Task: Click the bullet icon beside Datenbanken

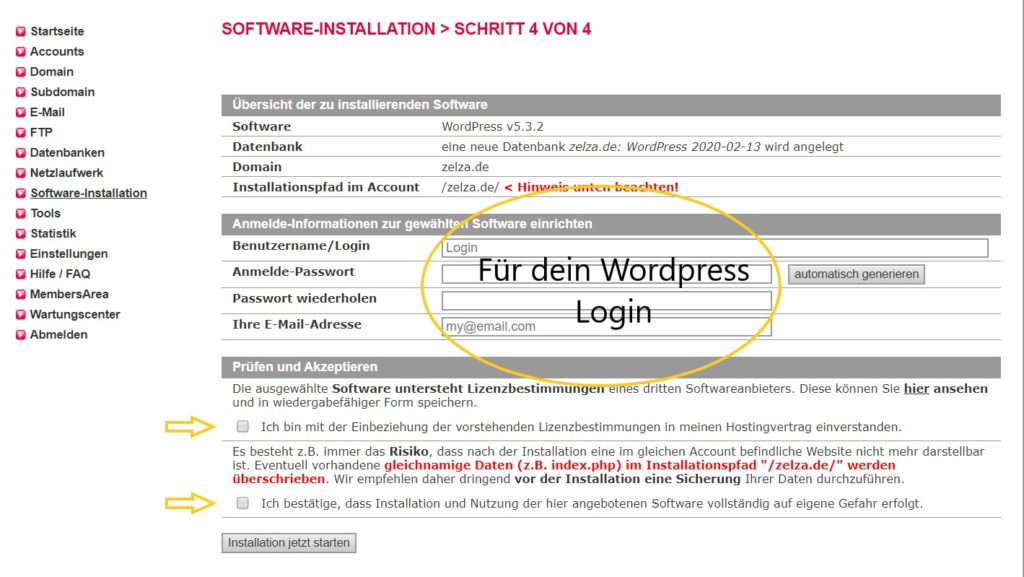Action: 21,153
